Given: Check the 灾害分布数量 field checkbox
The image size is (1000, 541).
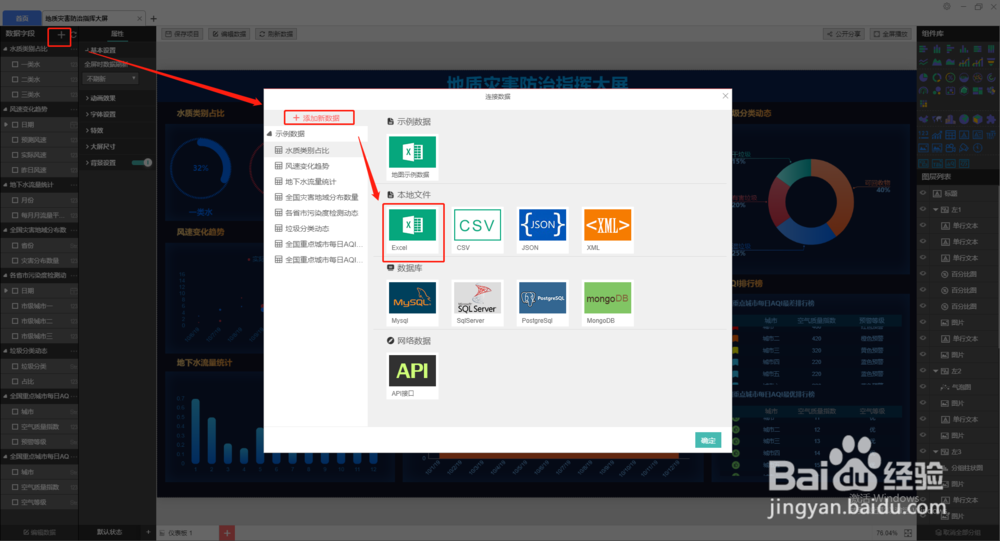Looking at the screenshot, I should point(15,260).
